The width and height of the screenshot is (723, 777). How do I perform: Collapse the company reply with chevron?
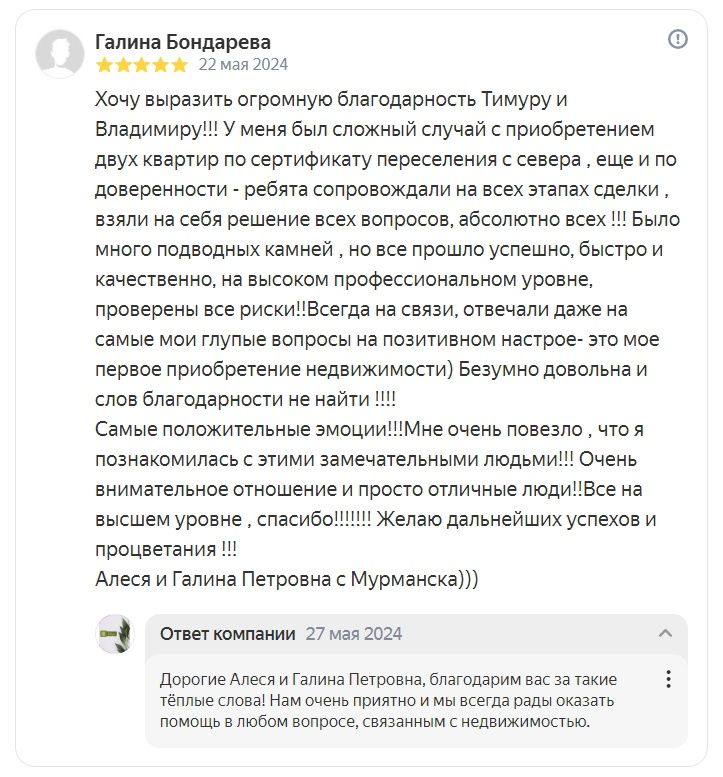(x=665, y=633)
